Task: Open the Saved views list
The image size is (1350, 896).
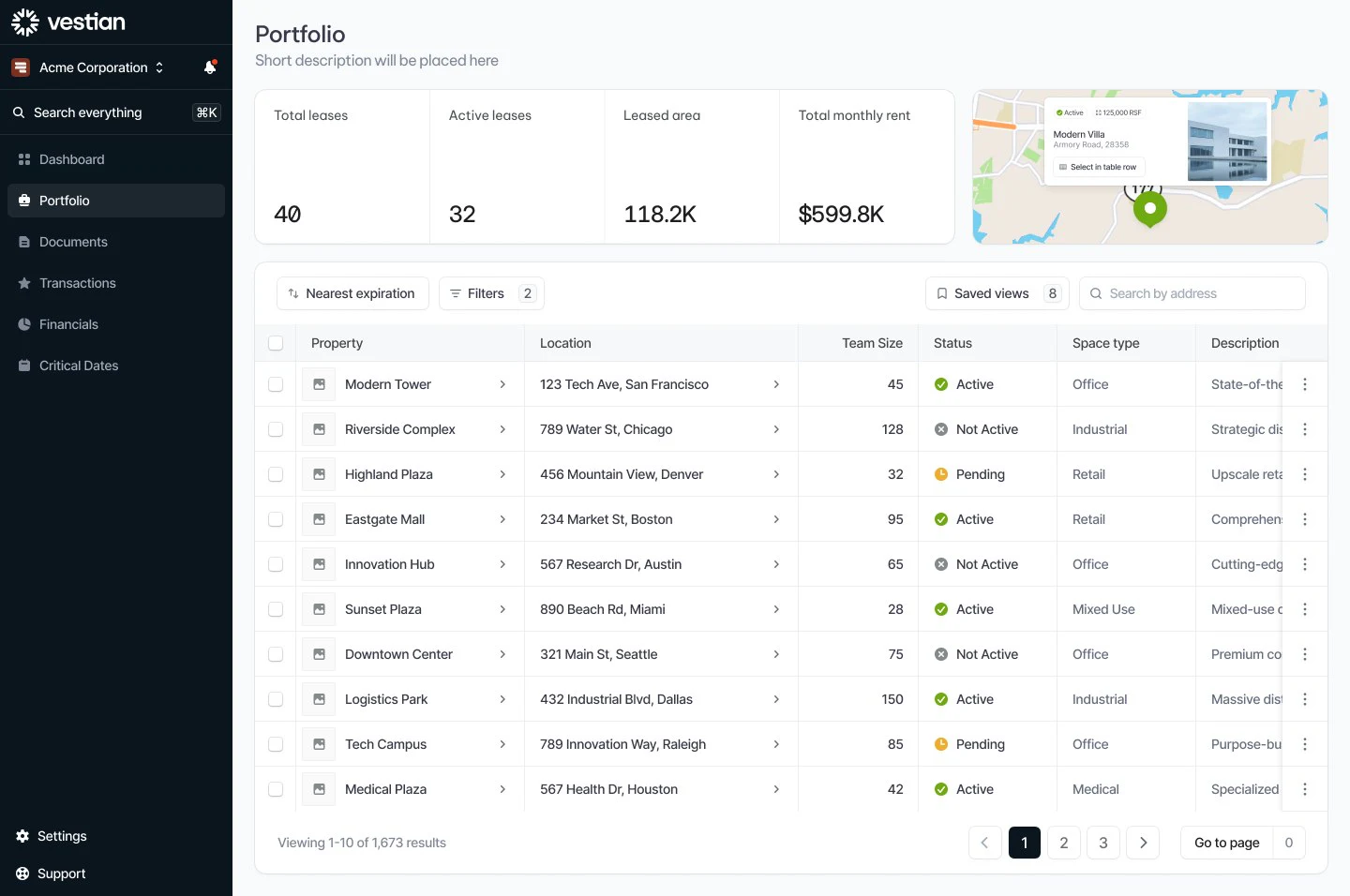Action: point(997,293)
